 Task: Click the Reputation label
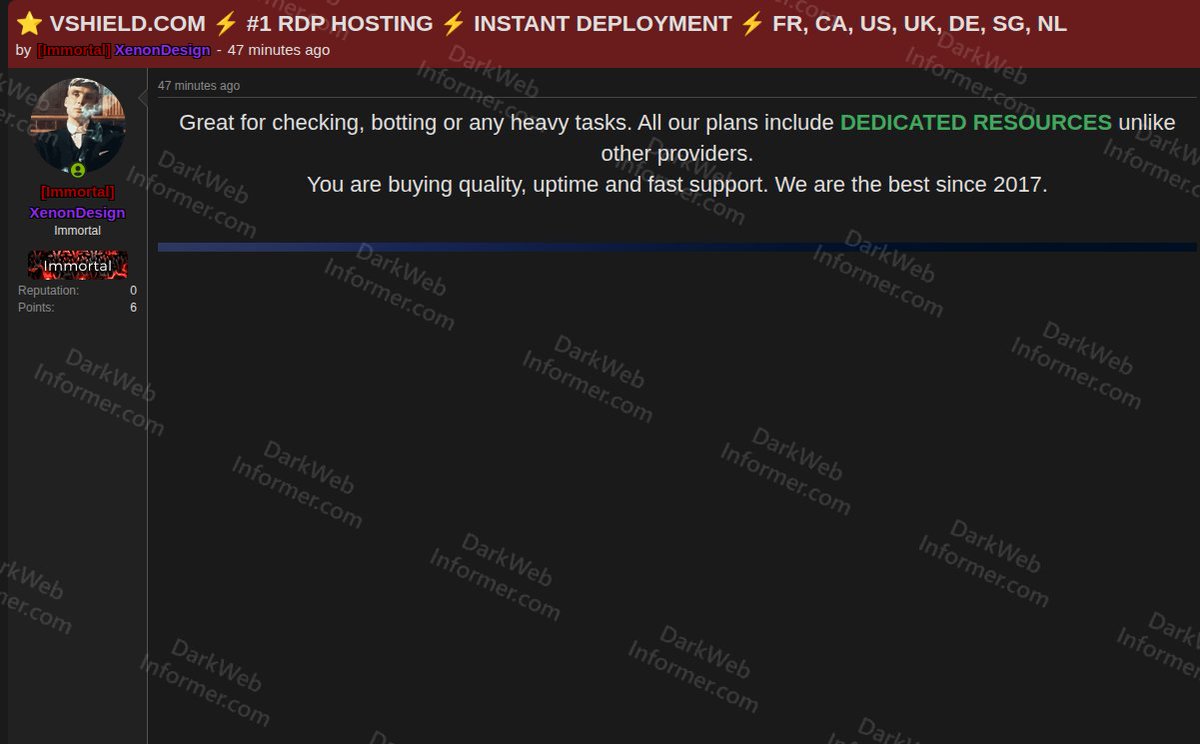click(x=48, y=291)
